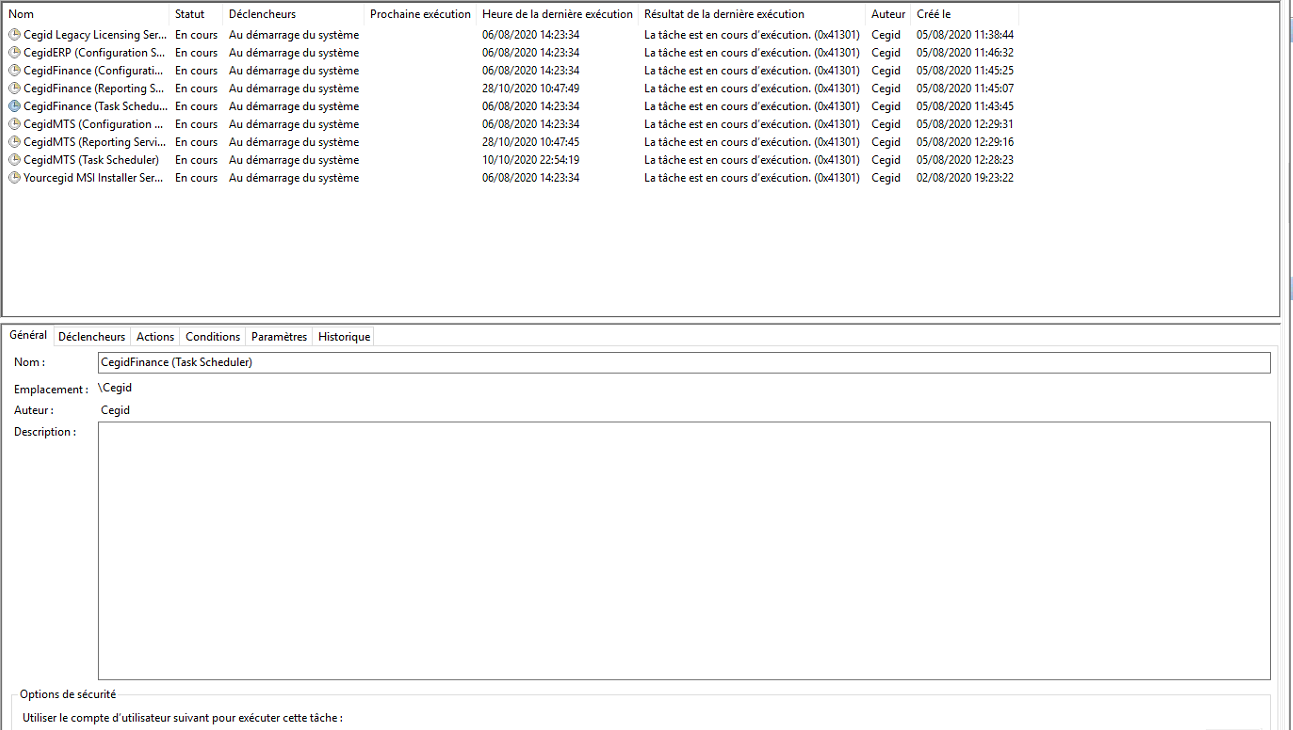Viewport: 1293px width, 730px height.
Task: Click the Yourcegid MSI Installer task clock icon
Action: tap(15, 178)
